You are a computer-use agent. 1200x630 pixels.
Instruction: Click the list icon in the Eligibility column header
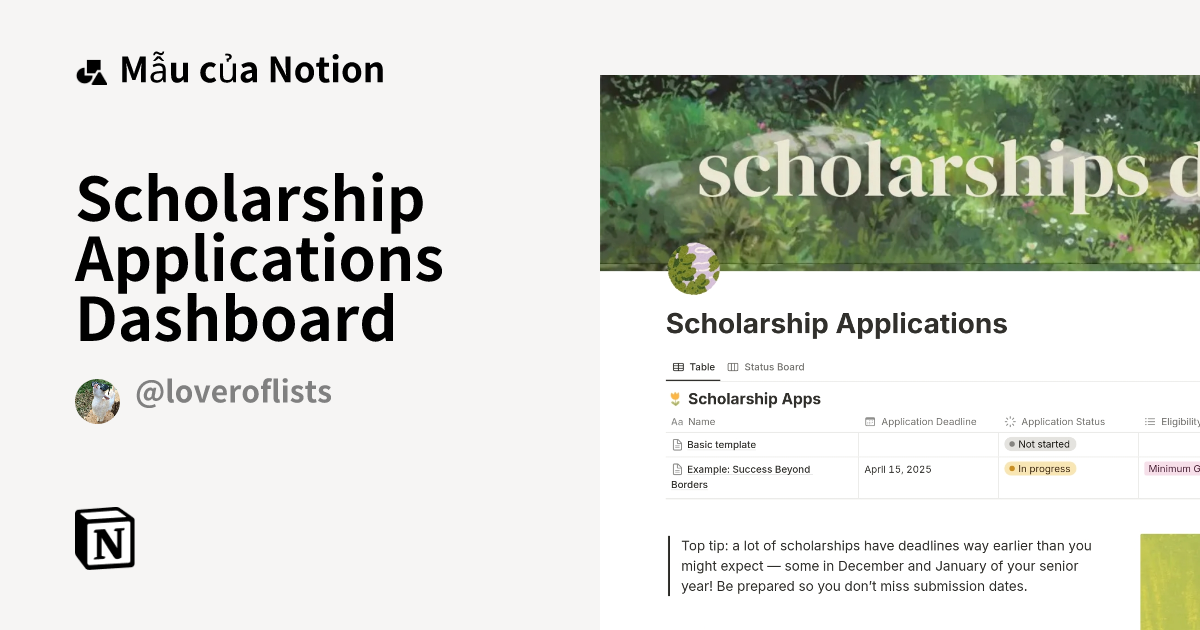1148,421
